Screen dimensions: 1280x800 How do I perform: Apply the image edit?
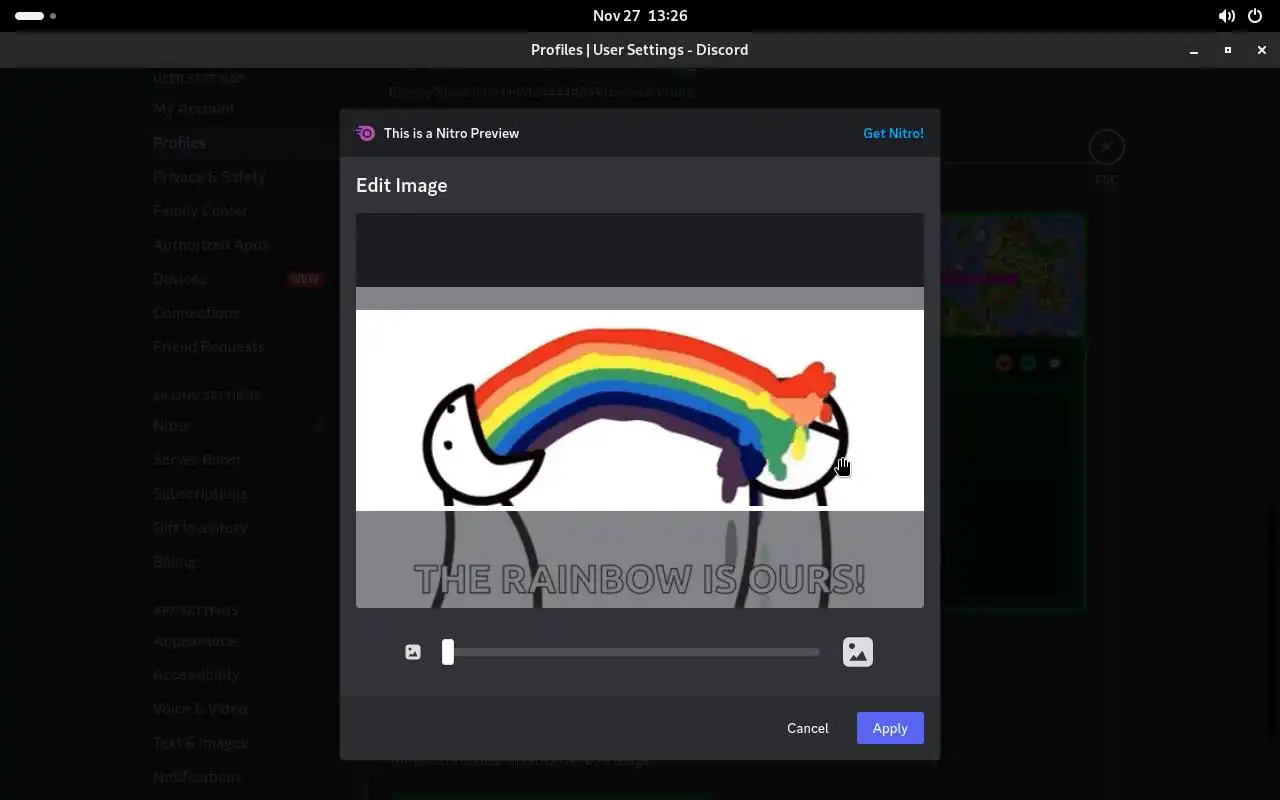tap(890, 728)
